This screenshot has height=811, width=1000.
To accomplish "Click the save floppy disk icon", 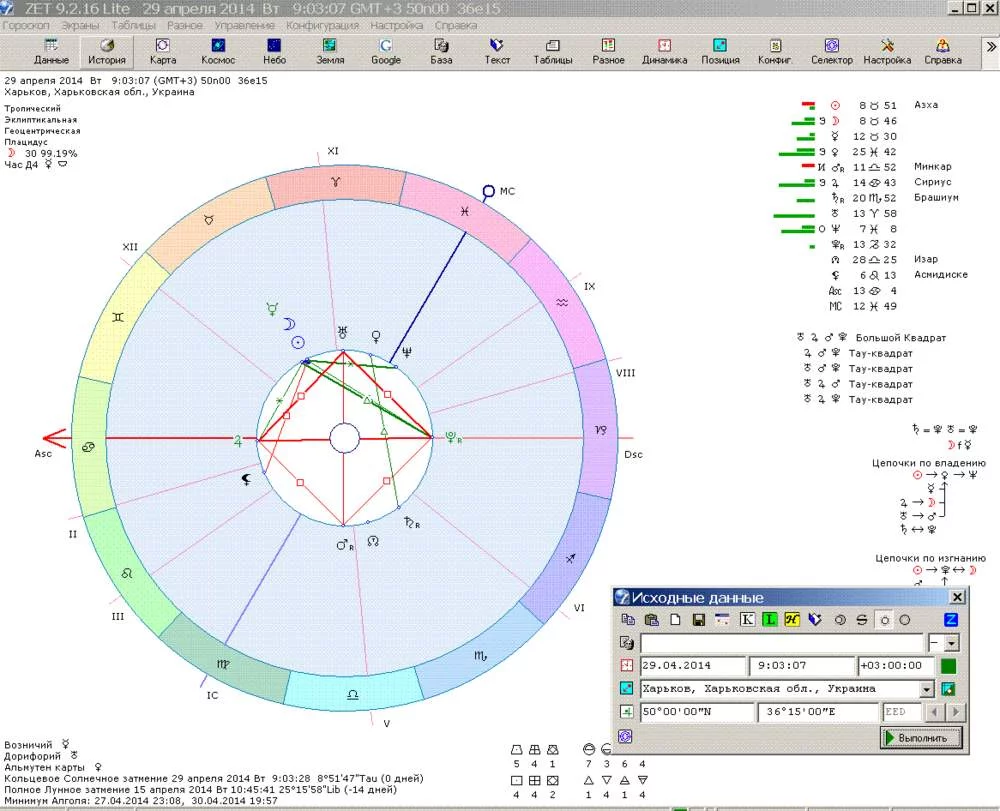I will coord(698,620).
